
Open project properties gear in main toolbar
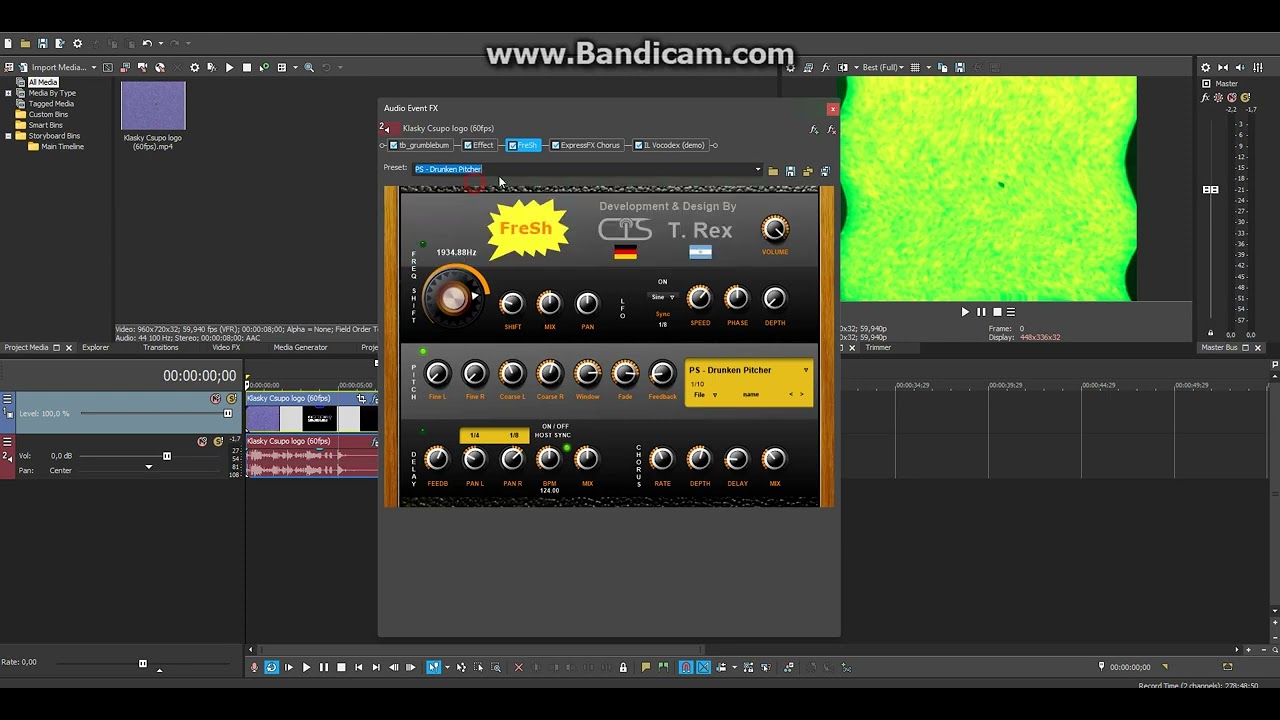click(78, 43)
